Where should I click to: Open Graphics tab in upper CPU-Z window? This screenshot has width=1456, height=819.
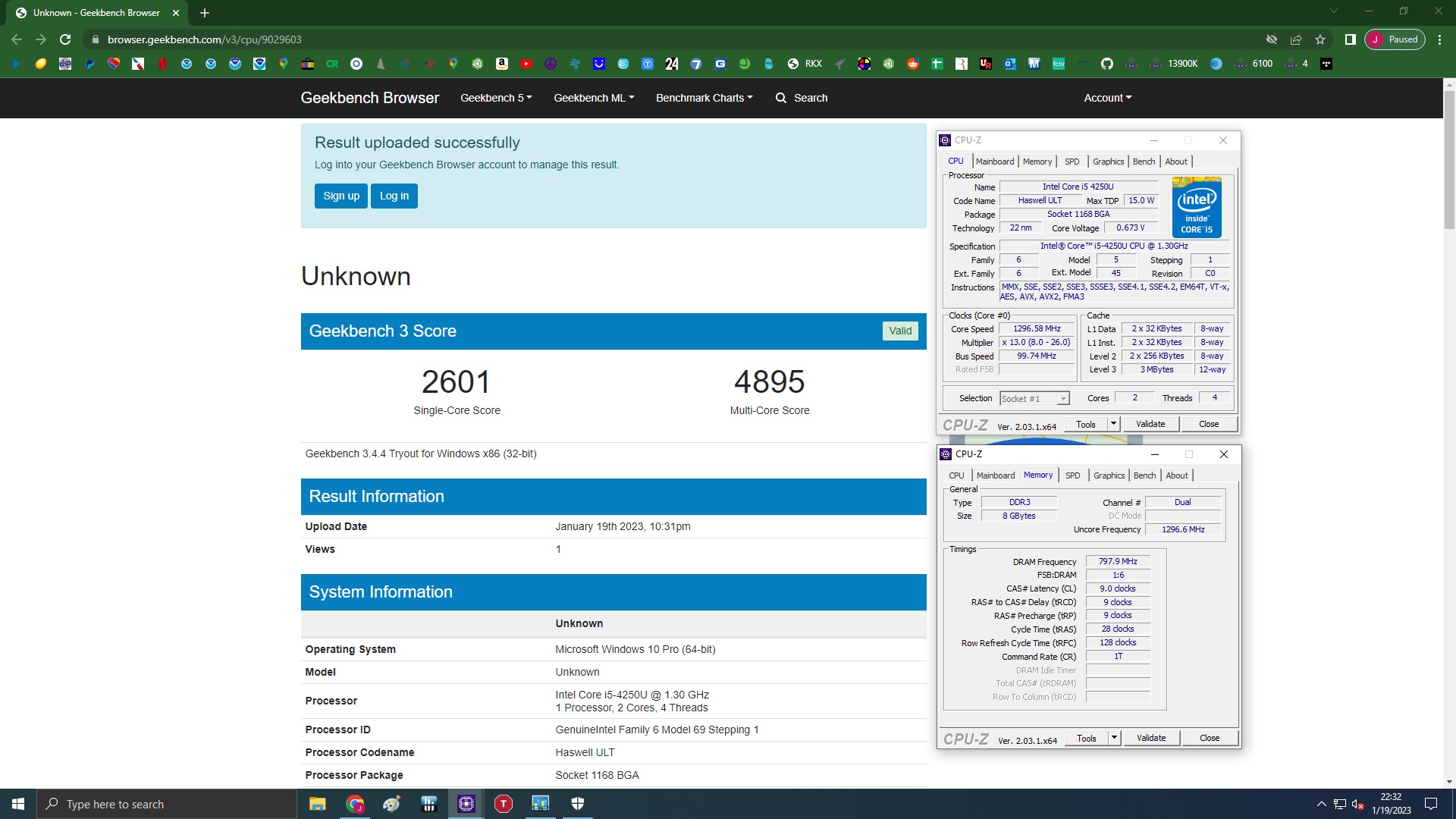1108,162
